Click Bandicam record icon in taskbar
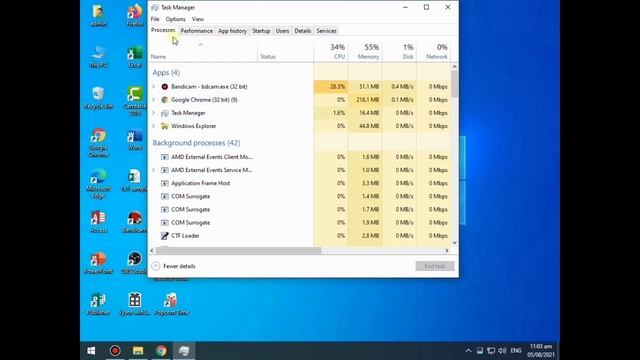The image size is (640, 360). click(x=115, y=351)
